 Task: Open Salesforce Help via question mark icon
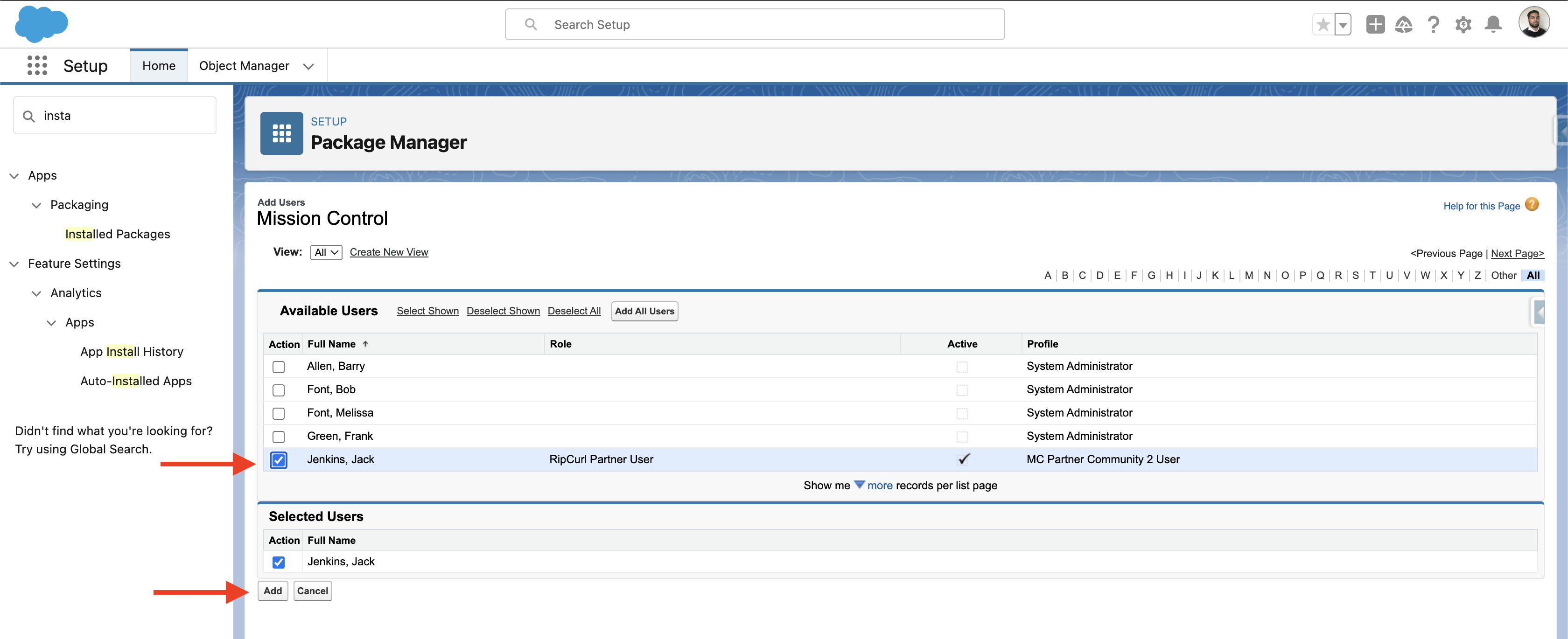(x=1434, y=24)
